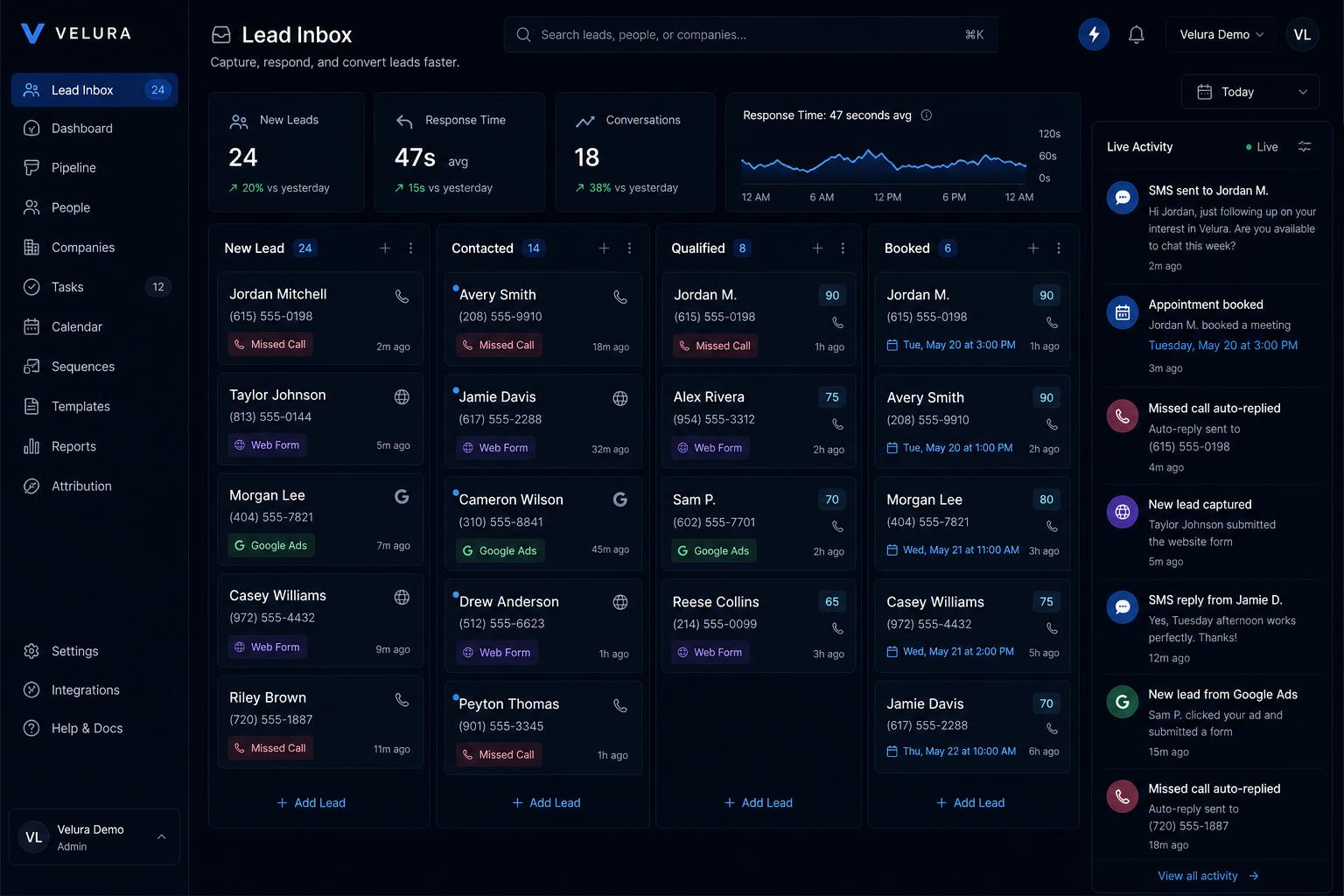Click phone icon on Avery Smith Contacted card

tap(620, 297)
